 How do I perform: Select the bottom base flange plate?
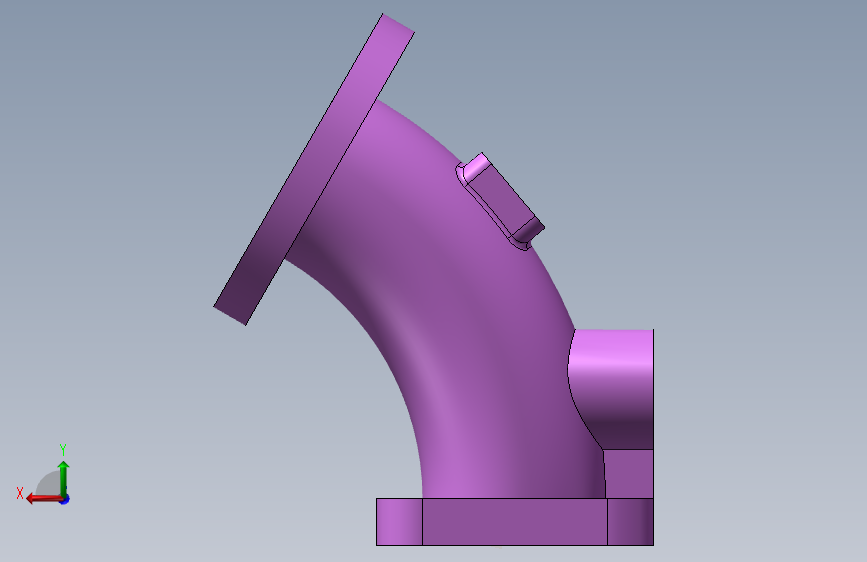coord(515,522)
